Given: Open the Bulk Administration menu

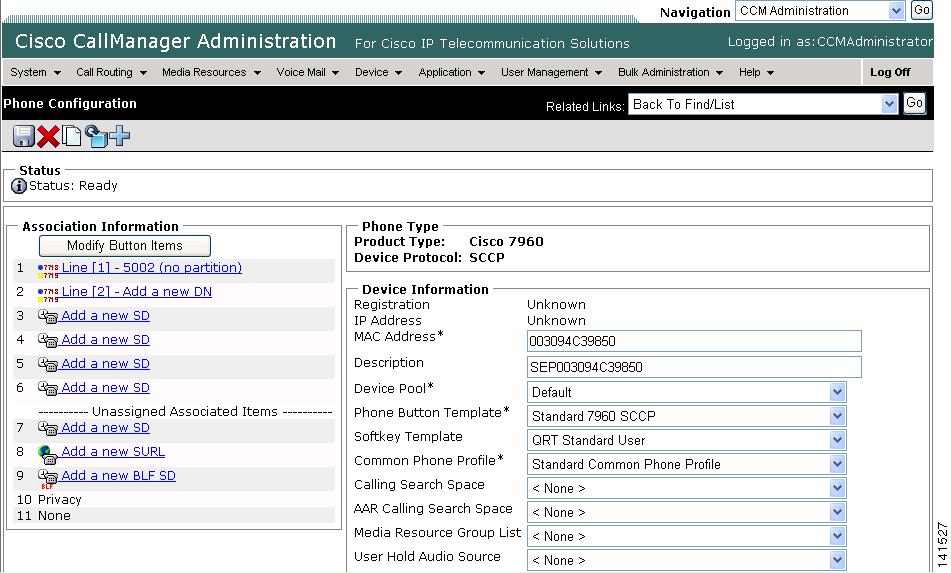Looking at the screenshot, I should pyautogui.click(x=670, y=72).
